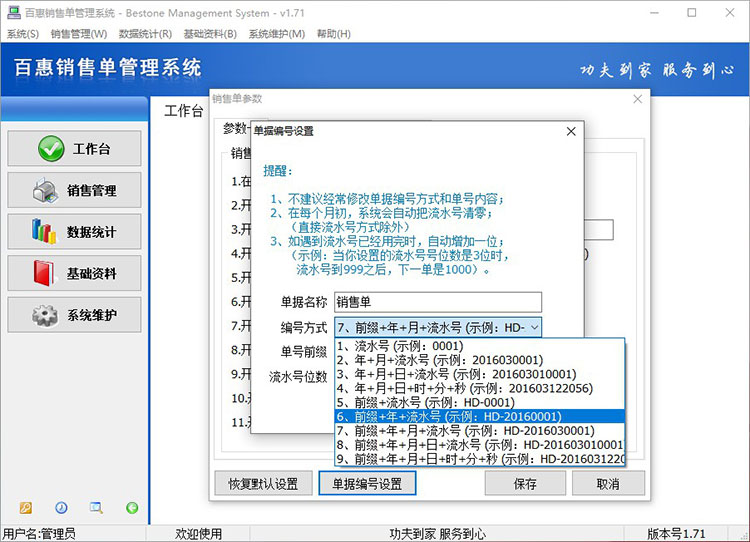Click the printer icon for 销售管理
750x542 pixels.
coord(45,190)
